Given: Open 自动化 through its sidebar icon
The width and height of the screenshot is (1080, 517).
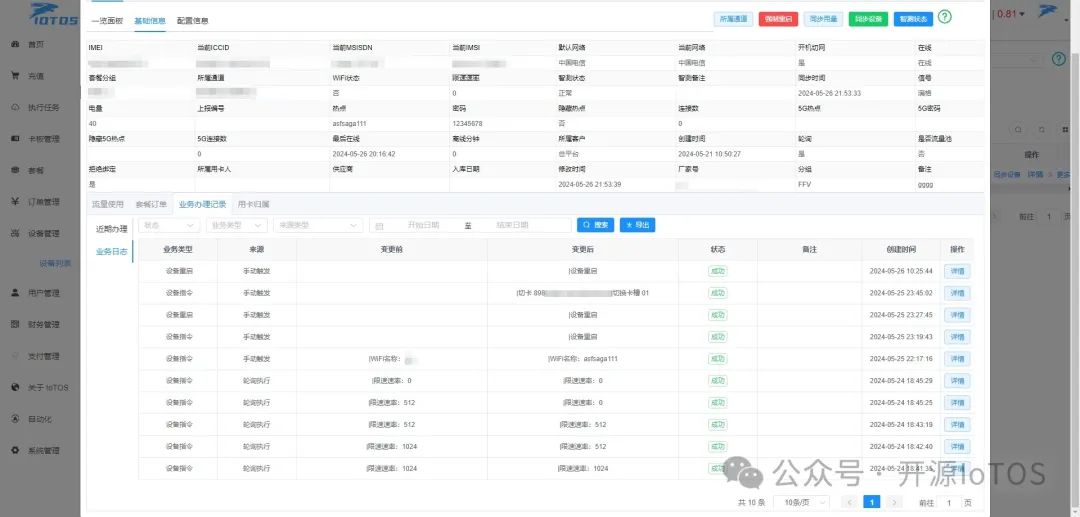Looking at the screenshot, I should tap(15, 419).
